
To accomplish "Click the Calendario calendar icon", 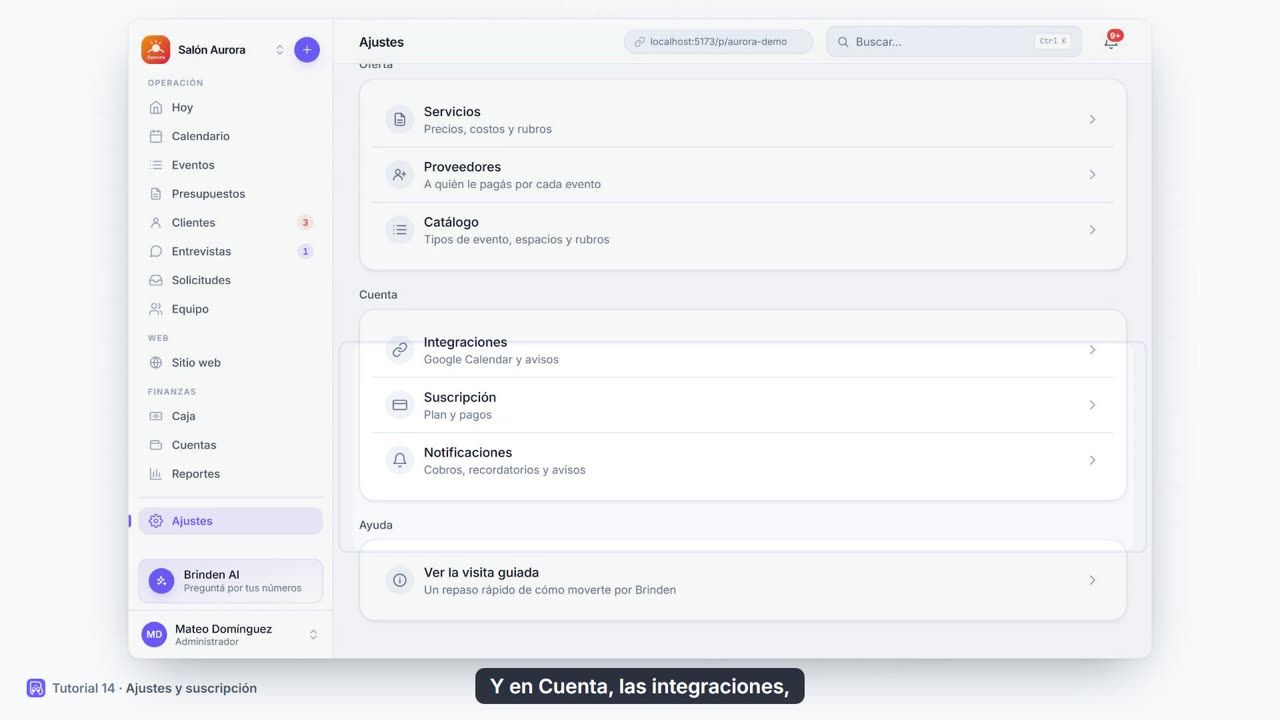I will point(156,136).
